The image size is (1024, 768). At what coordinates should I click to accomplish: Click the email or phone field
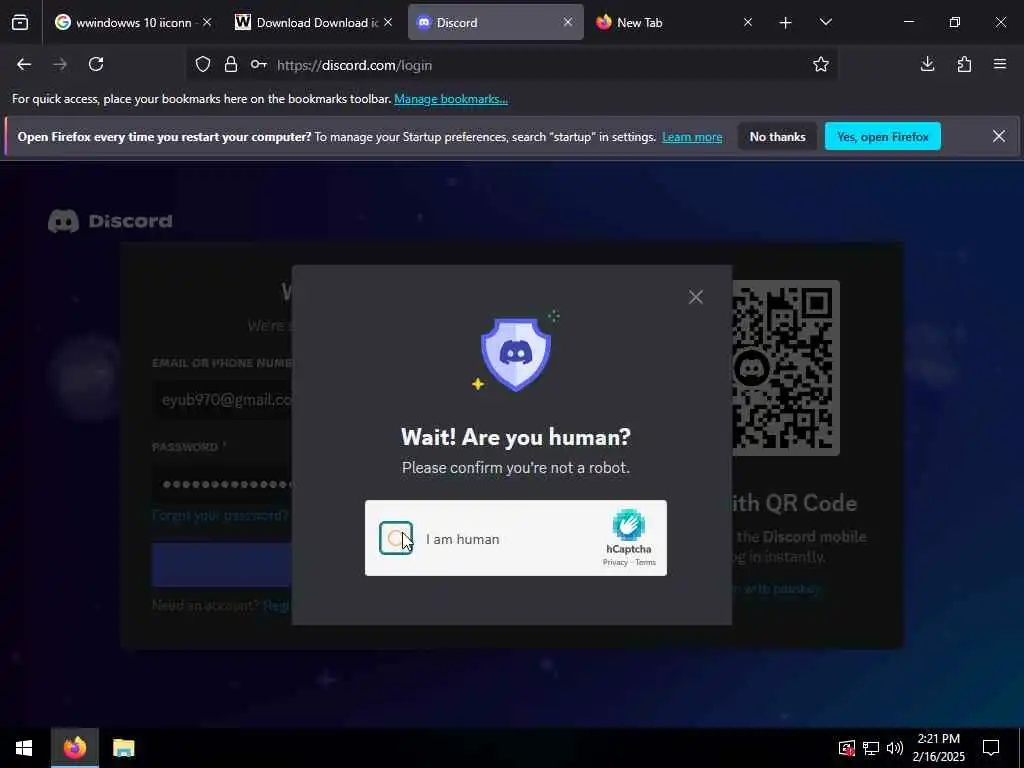click(x=223, y=400)
